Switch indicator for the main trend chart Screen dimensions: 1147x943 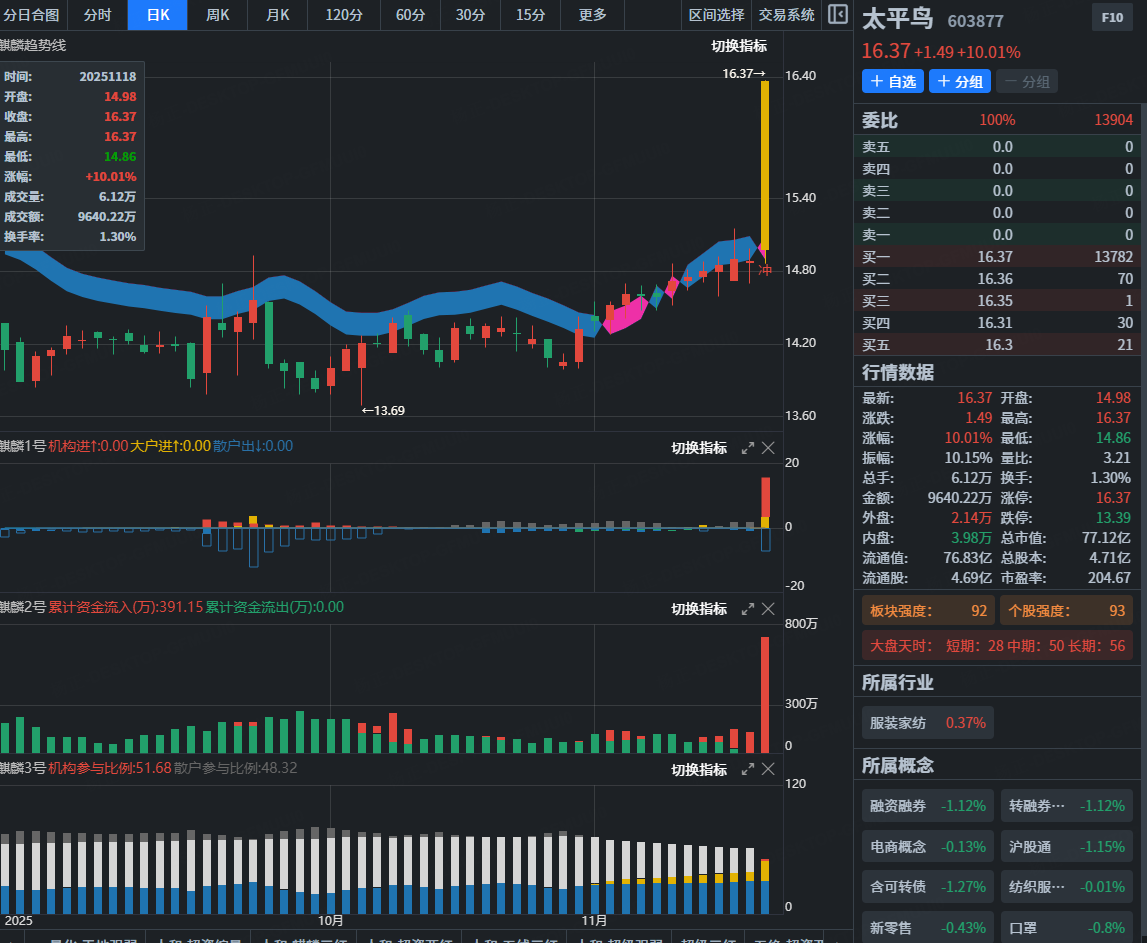point(739,46)
